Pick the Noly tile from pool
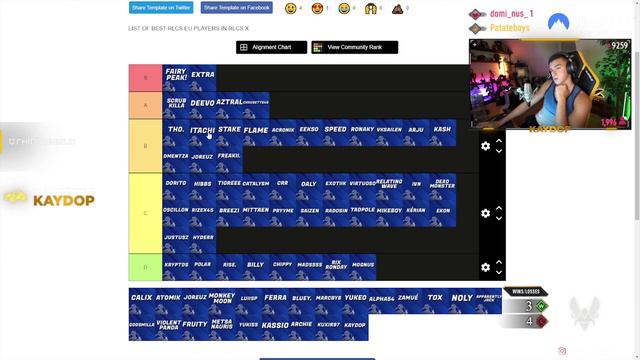 [462, 301]
